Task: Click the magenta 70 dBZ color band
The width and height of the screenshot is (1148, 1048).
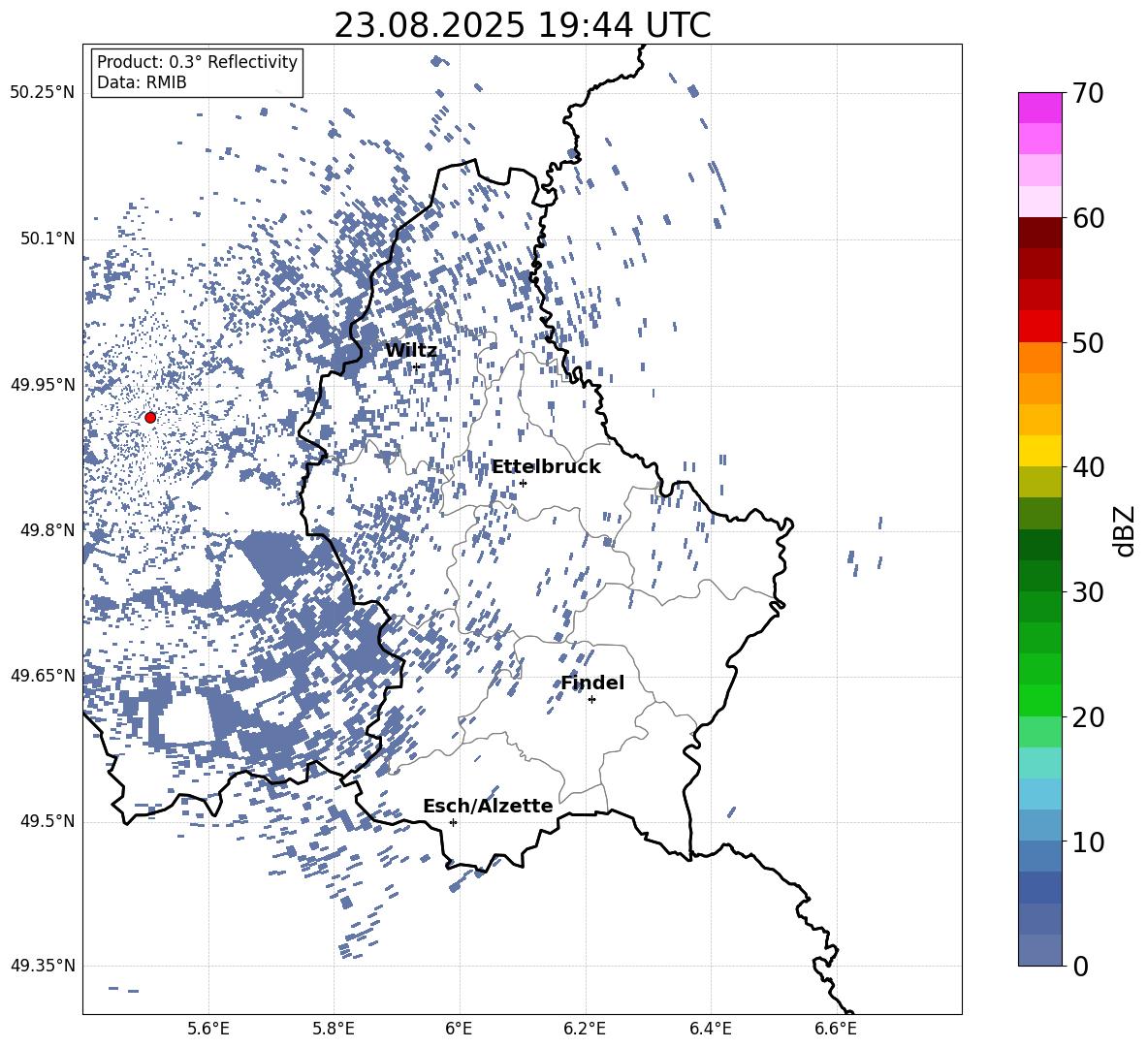Action: (x=1040, y=108)
